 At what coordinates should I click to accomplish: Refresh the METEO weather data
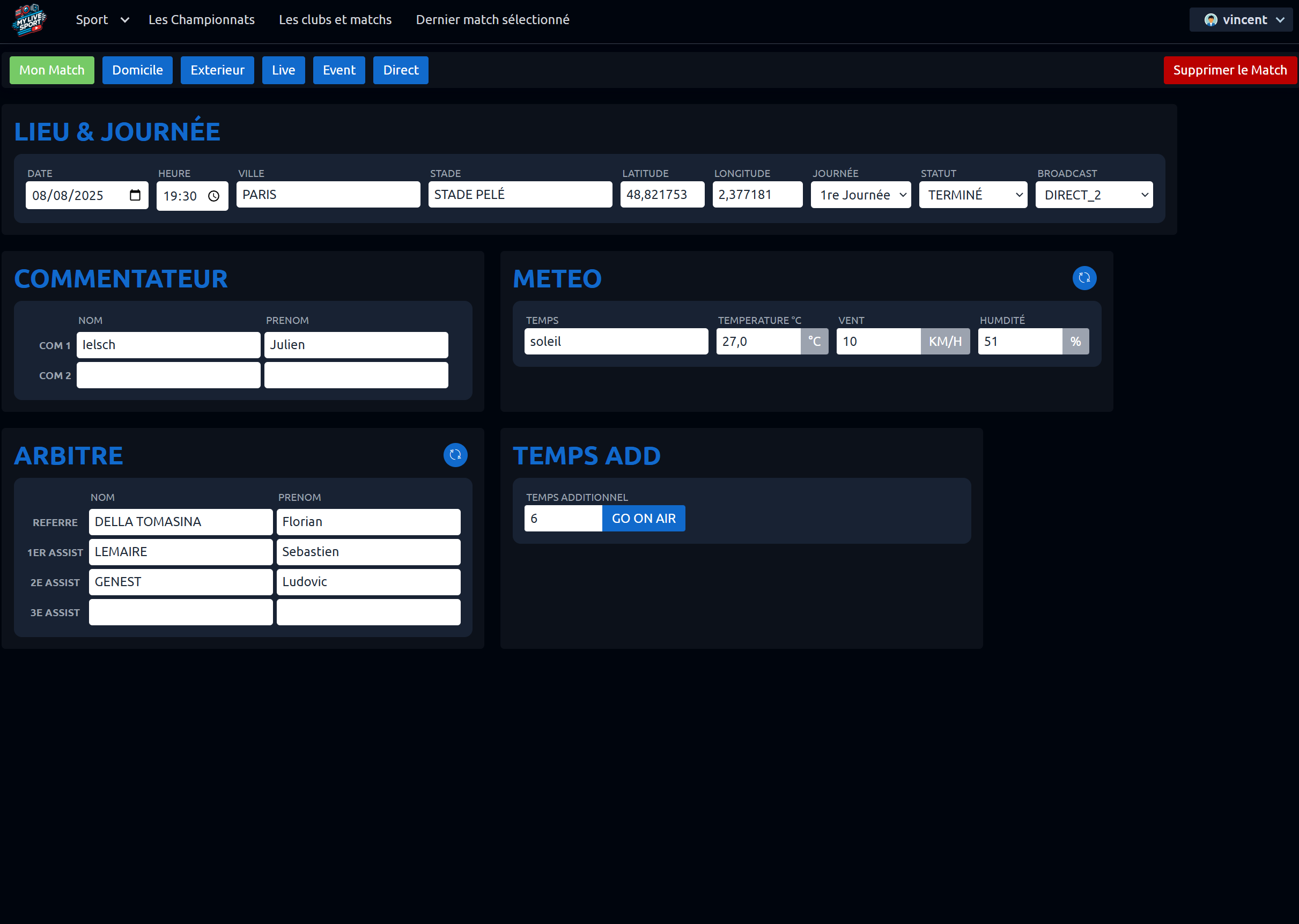pyautogui.click(x=1084, y=278)
